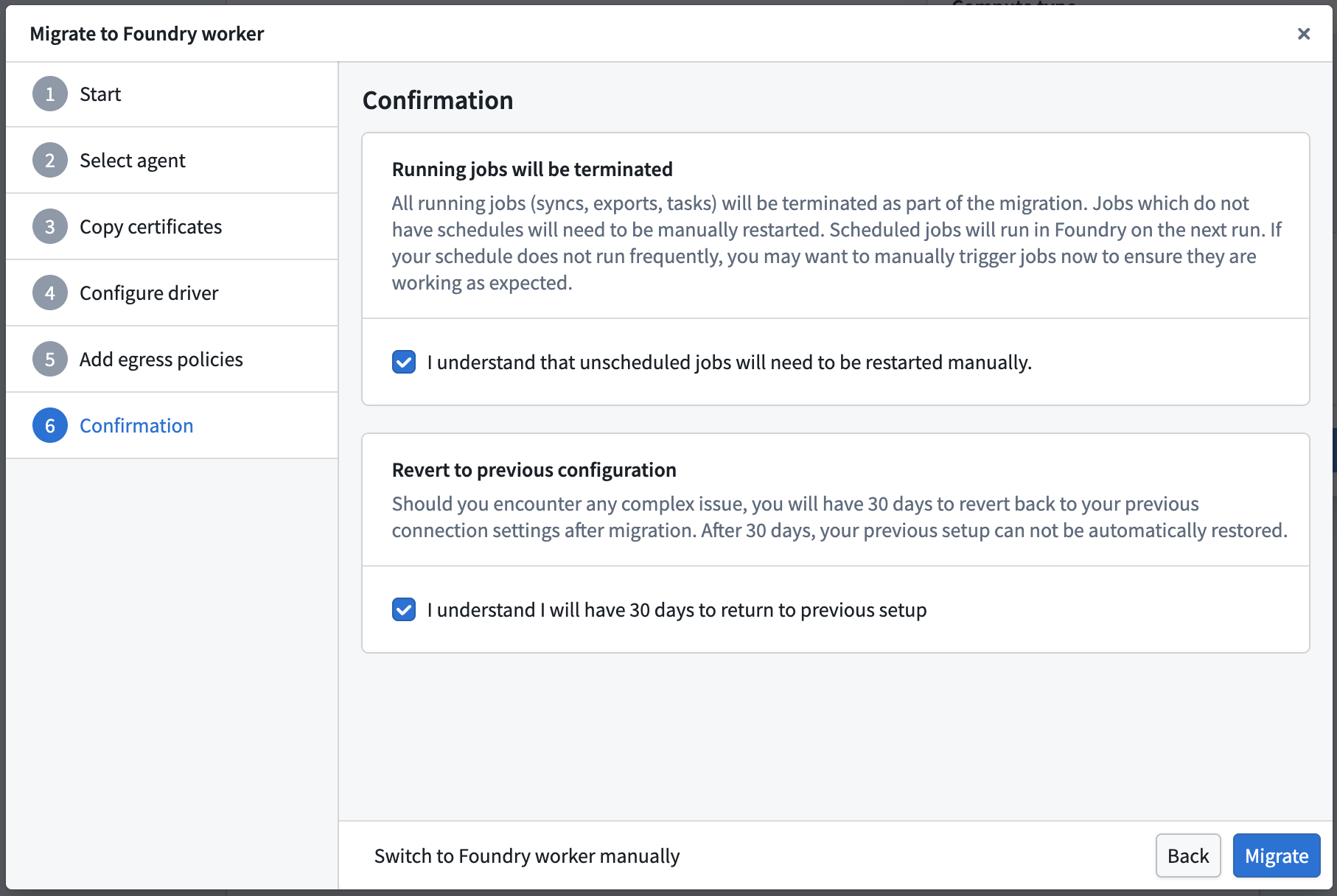Click the Migrate to Foundry worker title
This screenshot has height=896, width=1337.
(147, 34)
